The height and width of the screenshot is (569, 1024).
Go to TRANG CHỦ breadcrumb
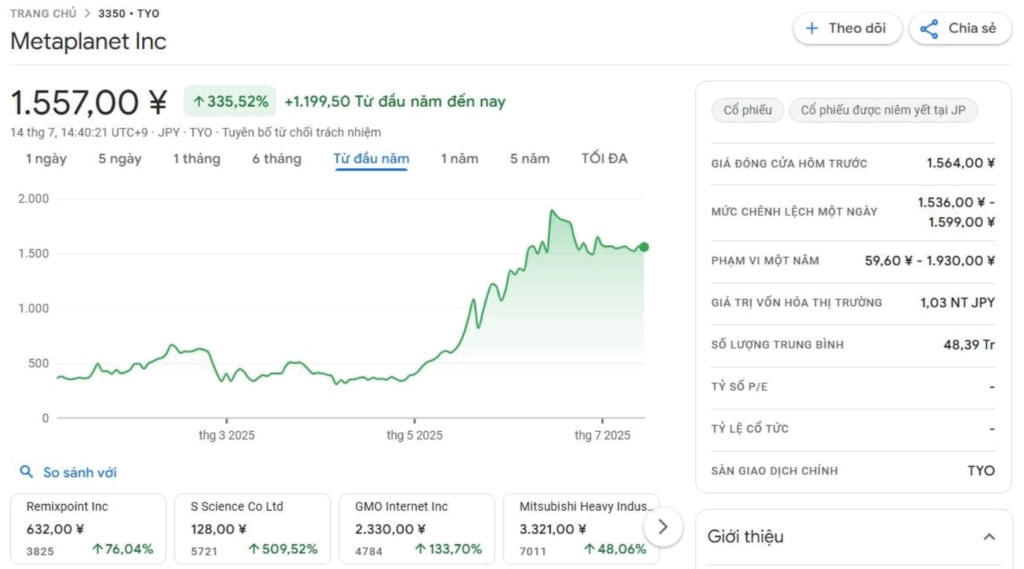point(43,13)
